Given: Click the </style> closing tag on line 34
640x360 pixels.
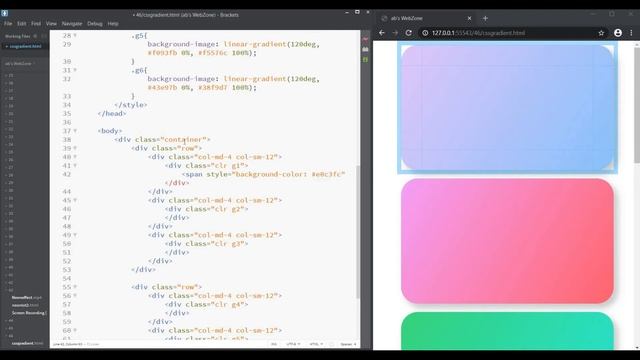Looking at the screenshot, I should [131, 105].
